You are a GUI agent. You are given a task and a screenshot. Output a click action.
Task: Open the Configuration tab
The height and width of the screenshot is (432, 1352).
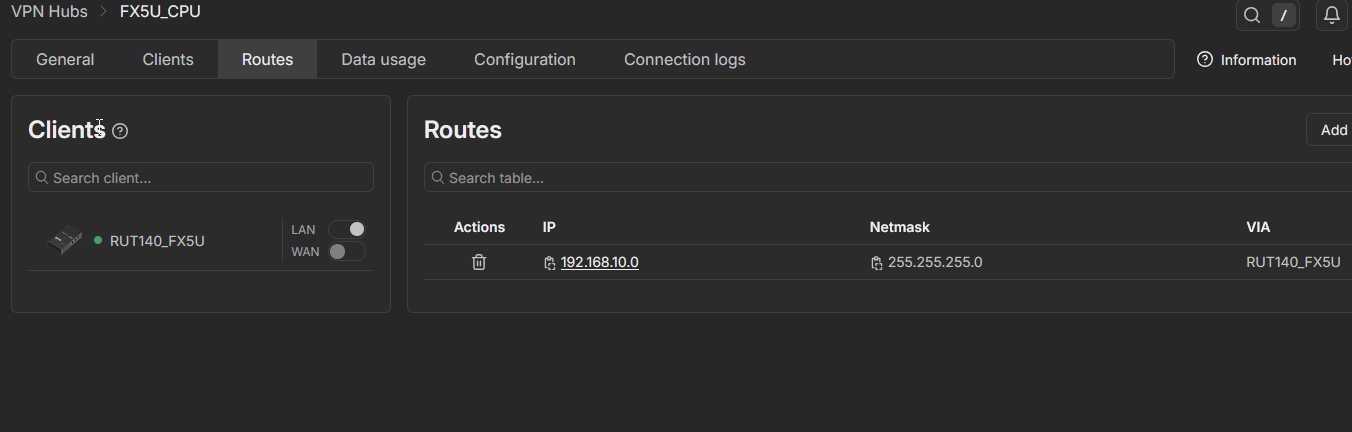[x=524, y=60]
